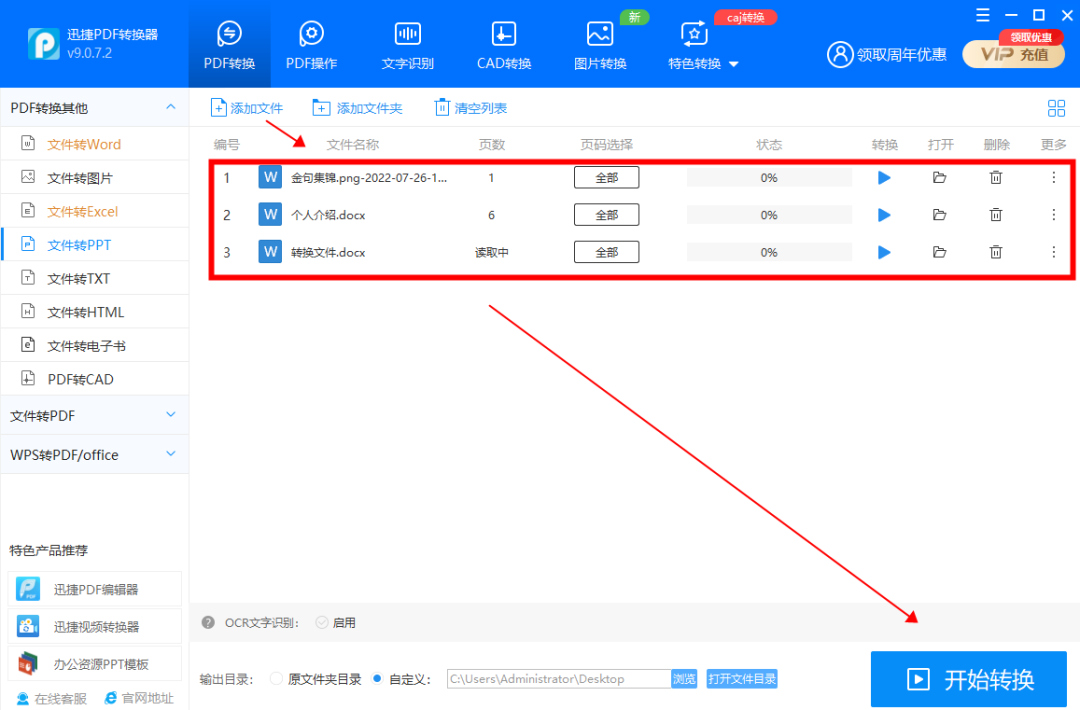Click progress bar of 转换文件.docx row
1080x710 pixels.
click(769, 252)
